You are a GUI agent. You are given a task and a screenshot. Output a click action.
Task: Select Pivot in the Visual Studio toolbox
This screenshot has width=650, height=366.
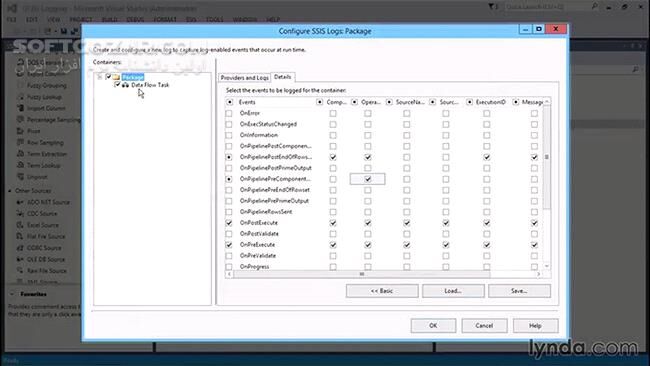pos(34,131)
